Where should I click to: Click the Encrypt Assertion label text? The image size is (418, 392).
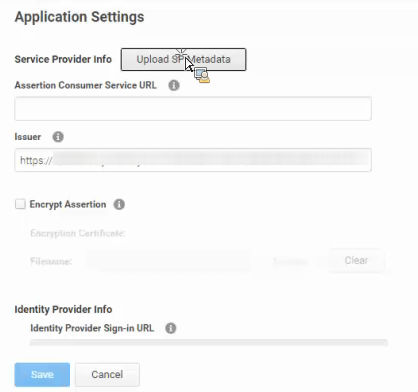point(68,204)
